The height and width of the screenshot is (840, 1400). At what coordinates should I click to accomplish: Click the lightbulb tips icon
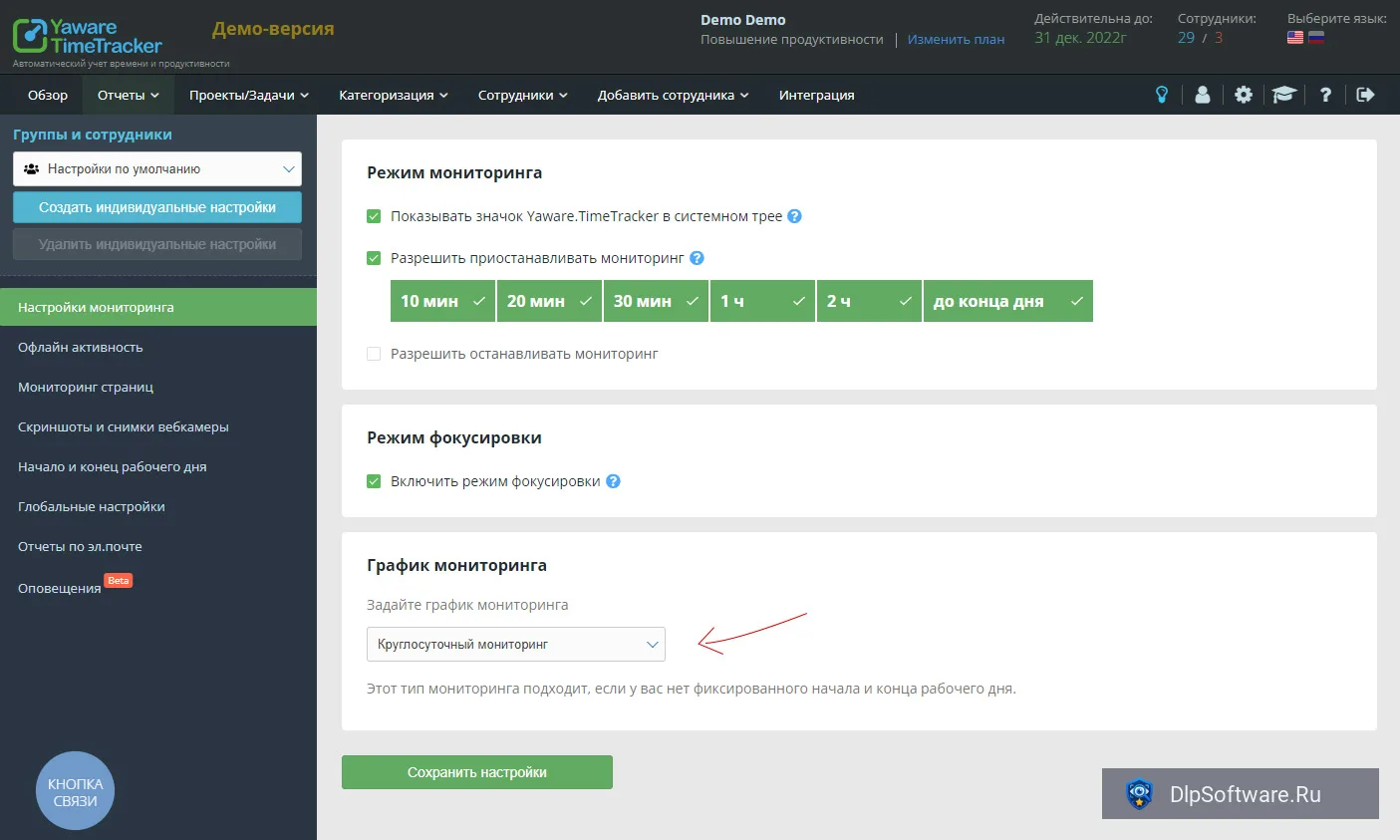(x=1162, y=95)
